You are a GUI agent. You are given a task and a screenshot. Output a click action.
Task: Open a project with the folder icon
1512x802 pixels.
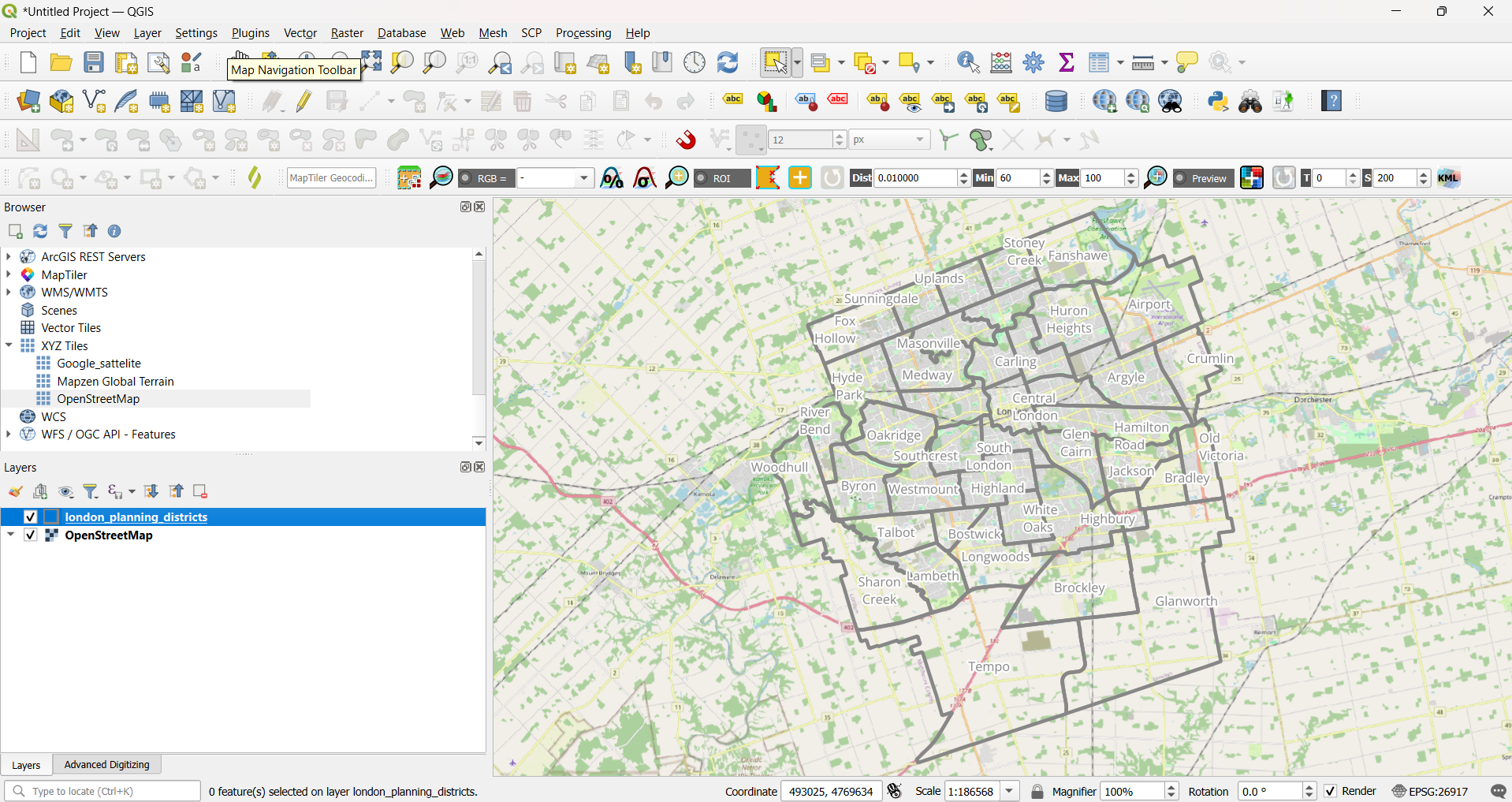(x=61, y=62)
